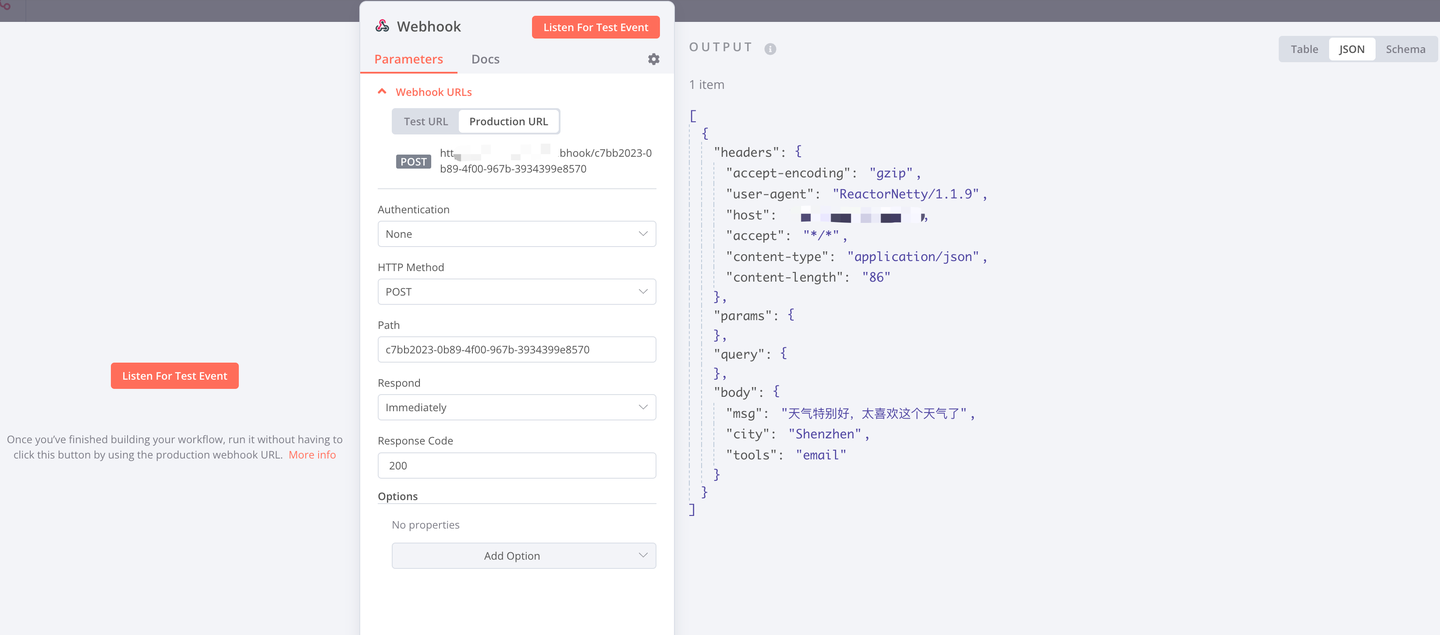This screenshot has height=635, width=1440.
Task: Click Listen For Test Event in node header
Action: tap(596, 27)
